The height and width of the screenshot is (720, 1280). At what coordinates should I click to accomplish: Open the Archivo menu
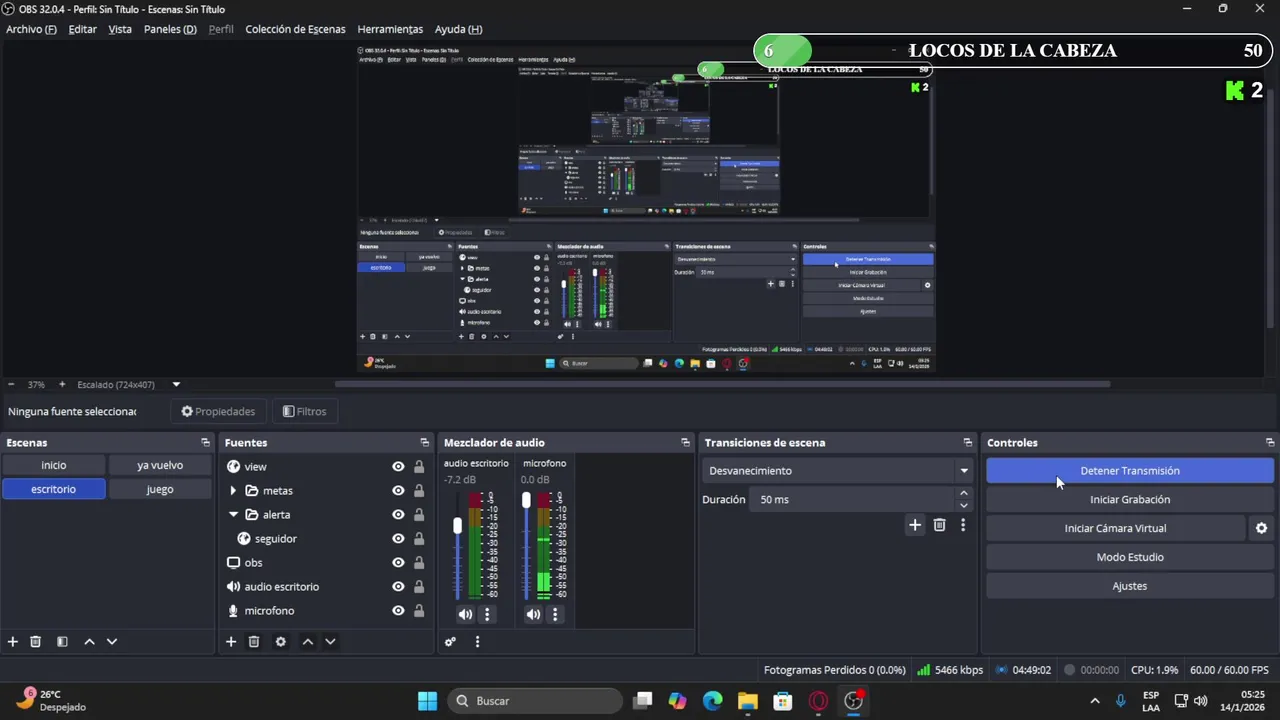coord(31,29)
